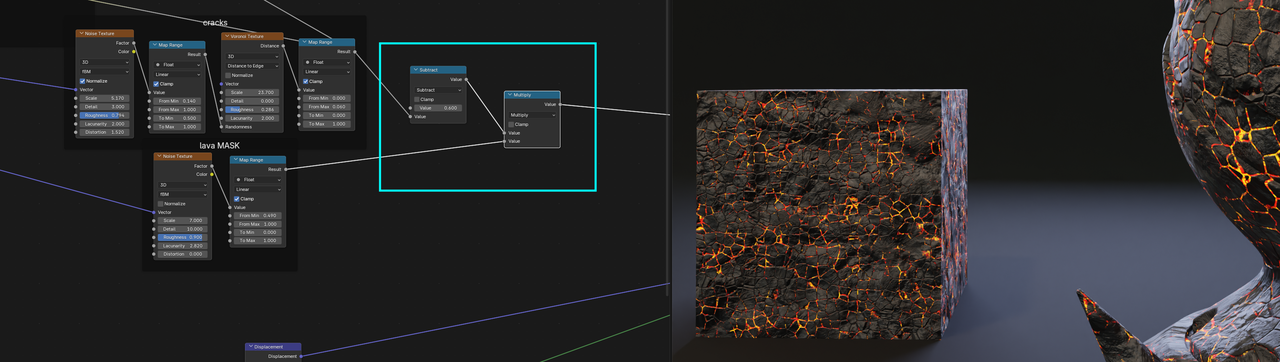
Task: Toggle Clamp checkbox on the Multiply node
Action: pyautogui.click(x=511, y=124)
